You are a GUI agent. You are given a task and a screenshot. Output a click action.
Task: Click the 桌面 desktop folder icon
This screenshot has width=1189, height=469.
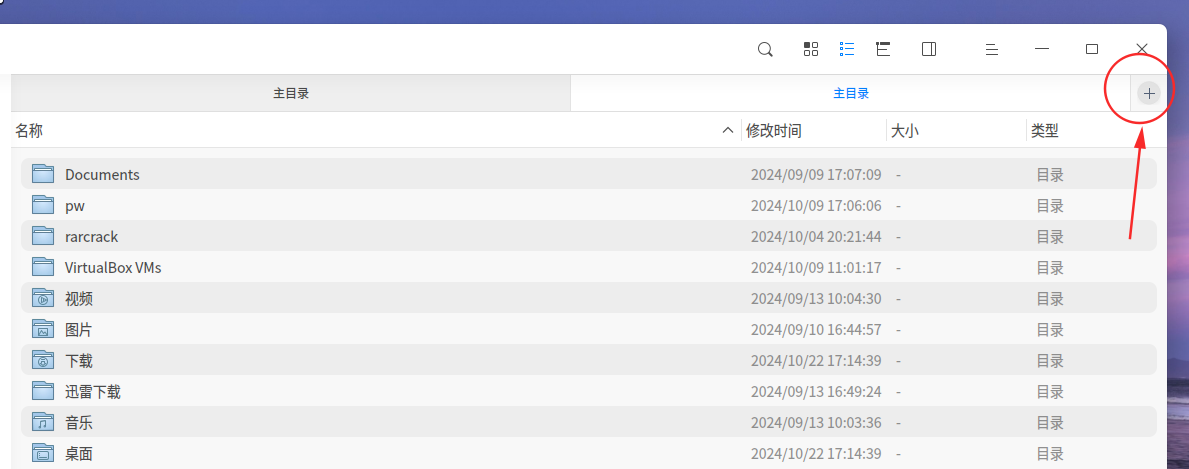click(43, 454)
